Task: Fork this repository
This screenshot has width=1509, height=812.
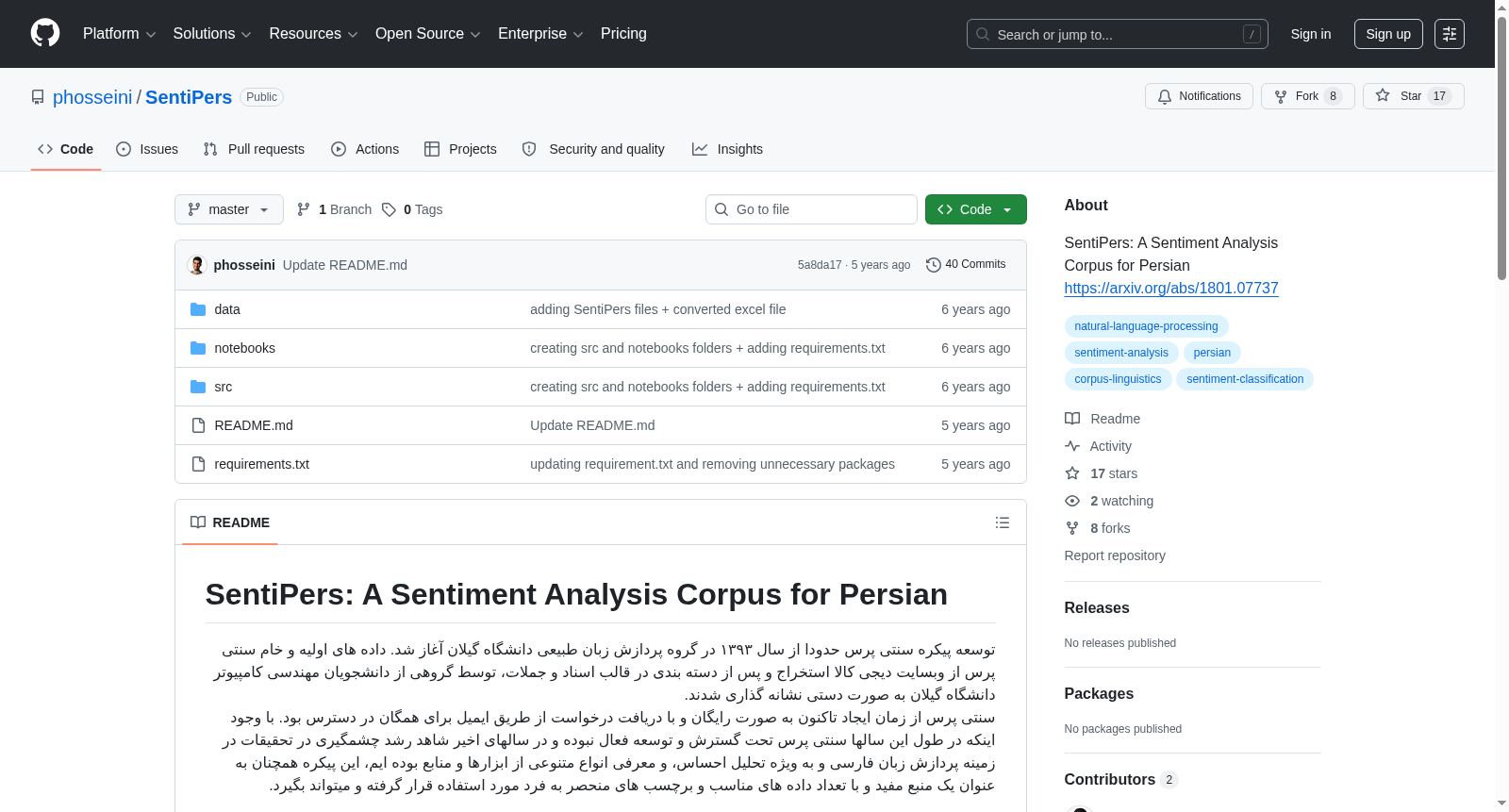Action: (x=1307, y=96)
